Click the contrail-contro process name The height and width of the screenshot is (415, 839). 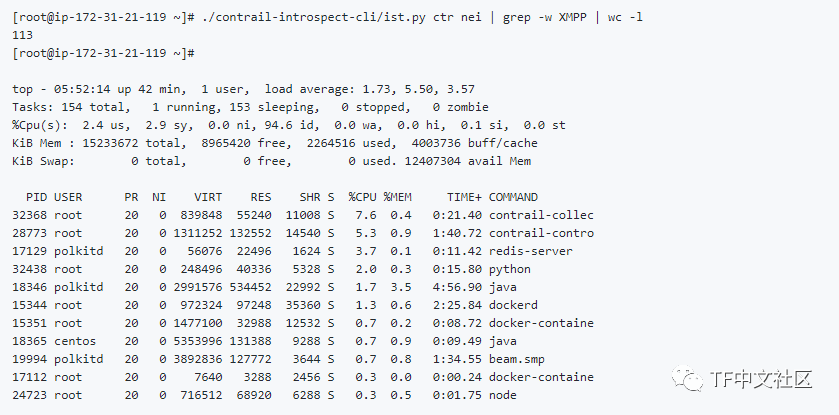(x=541, y=233)
